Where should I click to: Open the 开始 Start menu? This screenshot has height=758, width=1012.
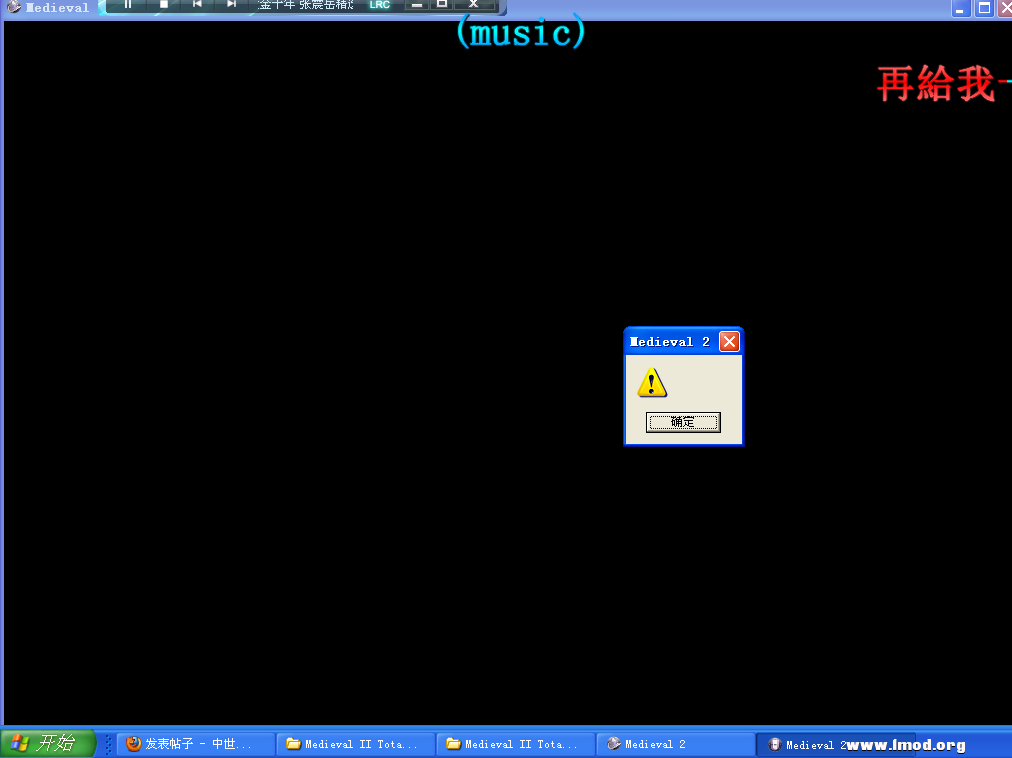click(47, 743)
